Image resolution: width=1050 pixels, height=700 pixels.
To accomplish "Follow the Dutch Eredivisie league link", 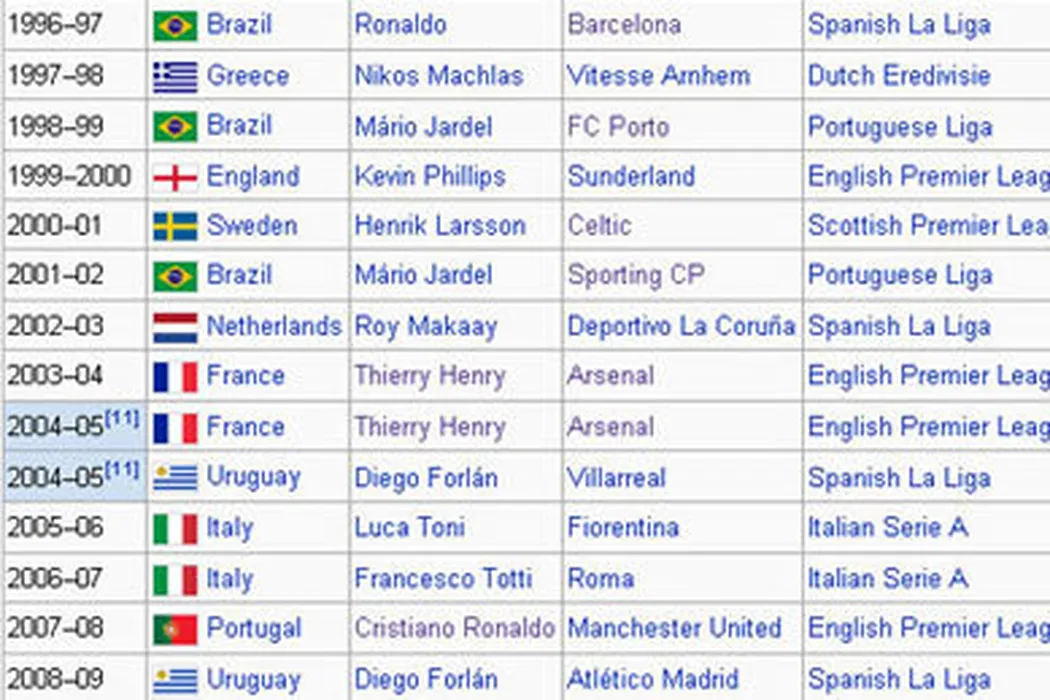I will 899,76.
